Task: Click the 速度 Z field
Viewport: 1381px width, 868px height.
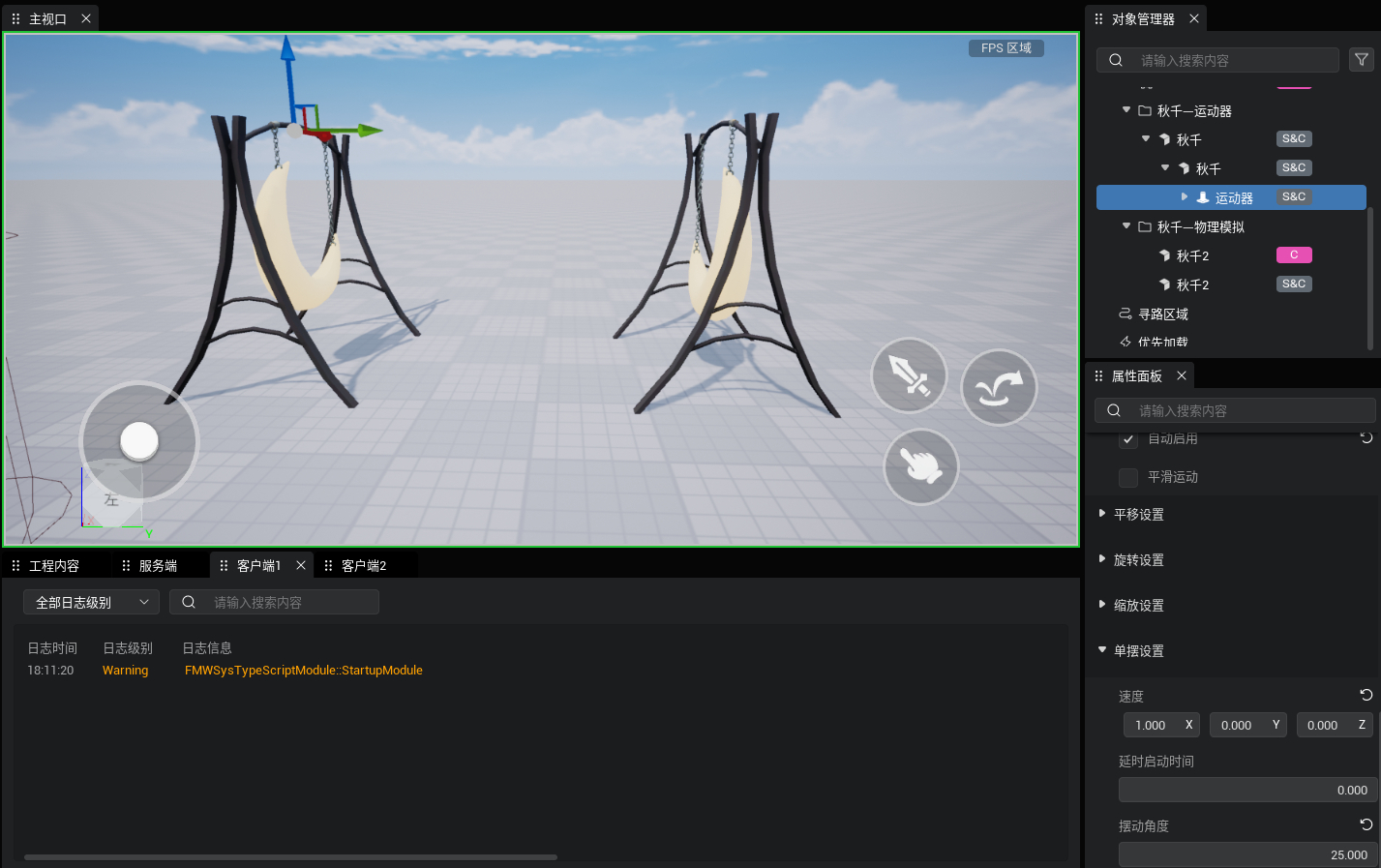Action: coord(1335,725)
